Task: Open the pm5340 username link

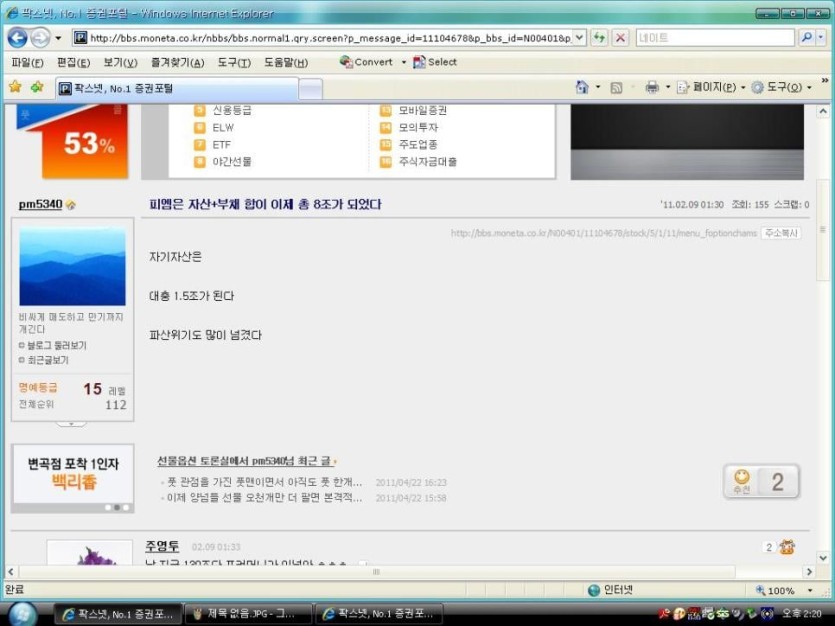Action: (x=40, y=205)
